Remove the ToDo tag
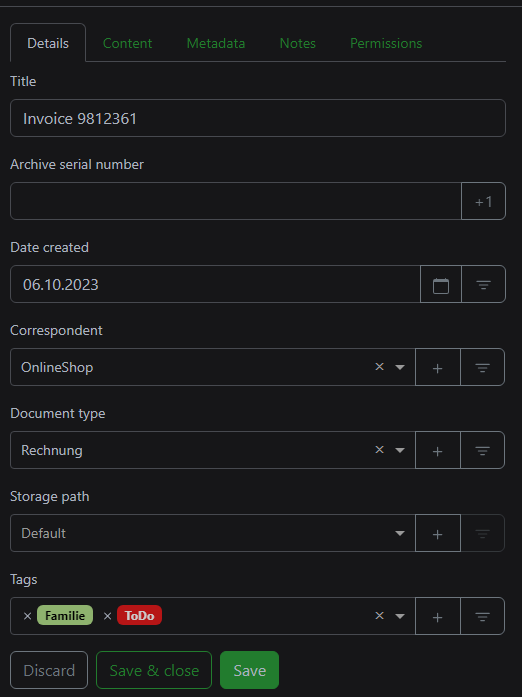This screenshot has width=522, height=697. click(107, 616)
